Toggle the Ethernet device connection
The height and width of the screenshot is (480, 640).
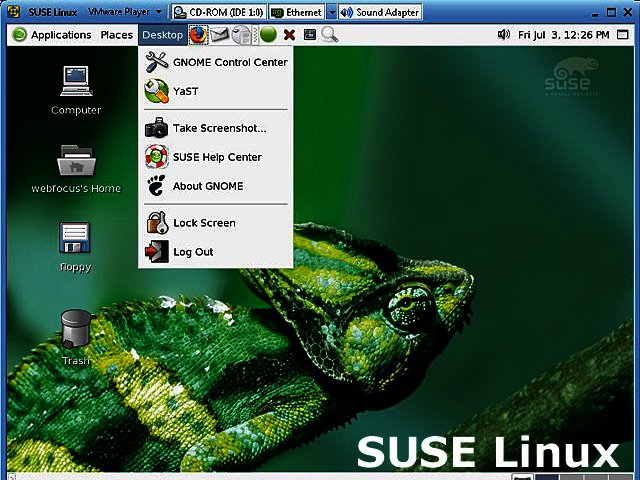[297, 12]
